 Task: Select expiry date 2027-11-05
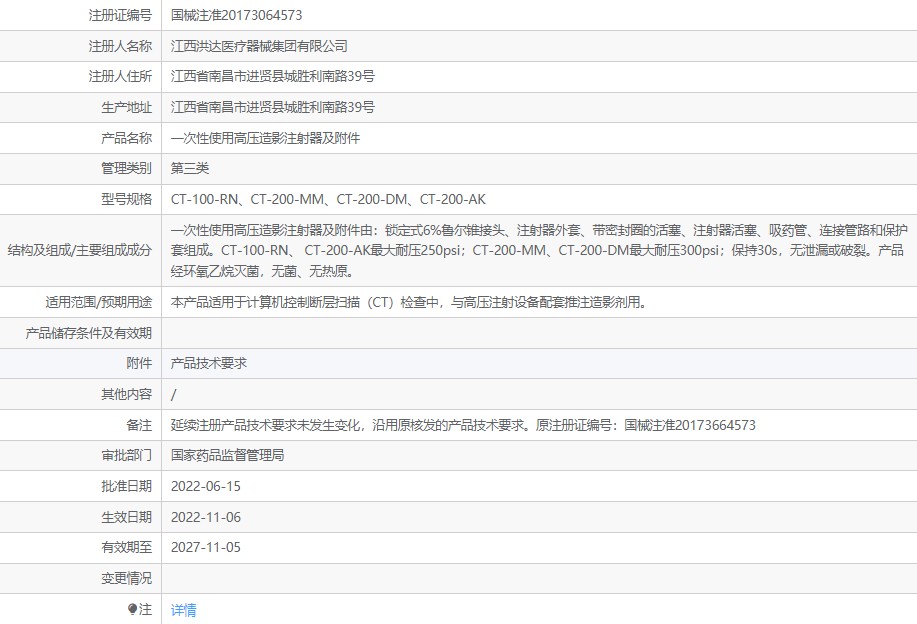point(206,547)
